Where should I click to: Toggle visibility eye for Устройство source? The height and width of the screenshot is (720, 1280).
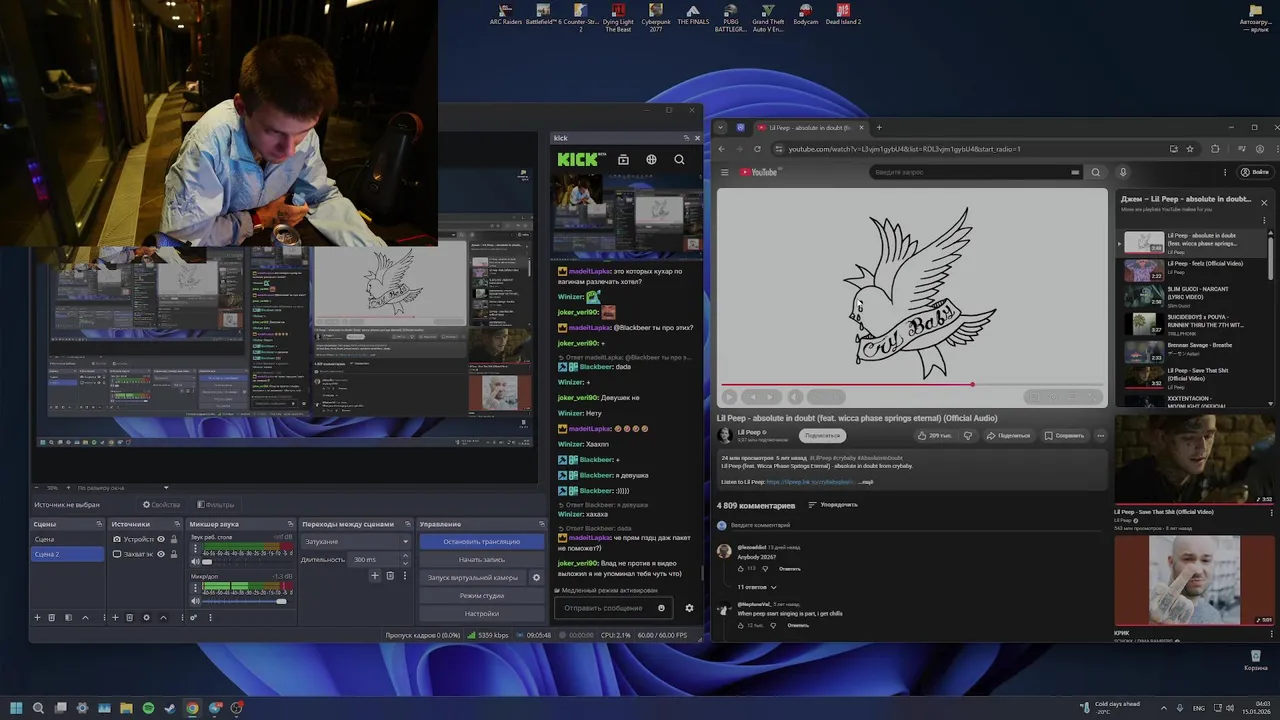click(x=160, y=539)
